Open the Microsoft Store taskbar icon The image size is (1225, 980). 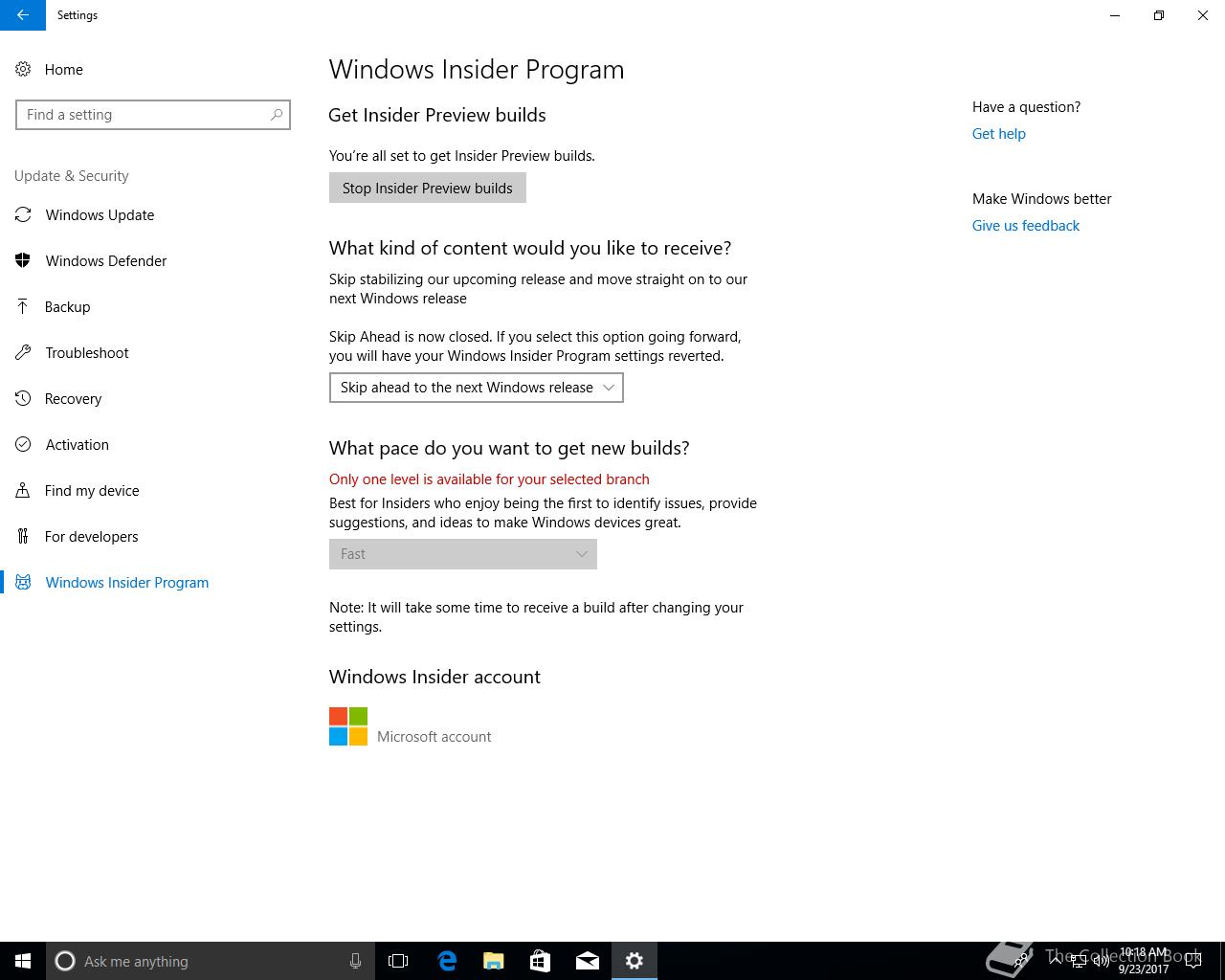coord(540,961)
